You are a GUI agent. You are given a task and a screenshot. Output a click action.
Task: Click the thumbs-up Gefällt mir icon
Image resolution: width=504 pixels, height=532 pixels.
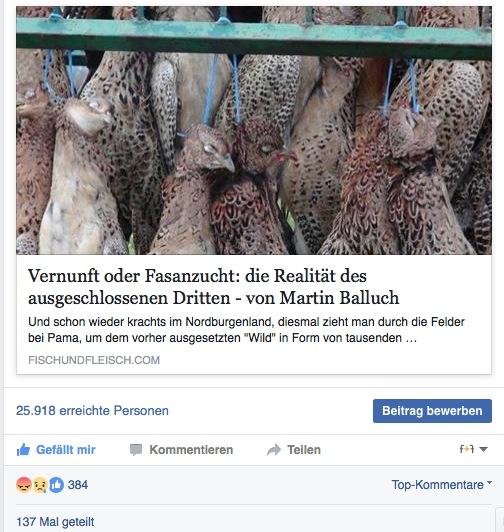[x=23, y=450]
